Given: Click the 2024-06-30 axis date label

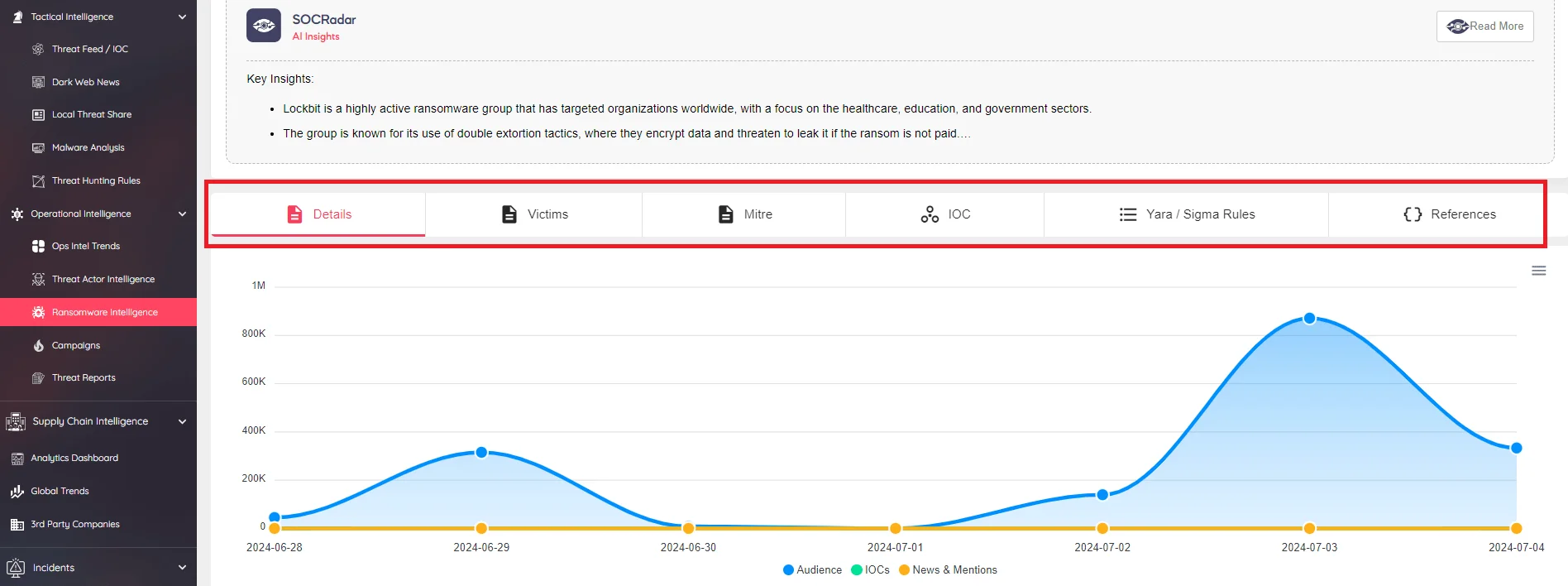Looking at the screenshot, I should click(x=688, y=547).
